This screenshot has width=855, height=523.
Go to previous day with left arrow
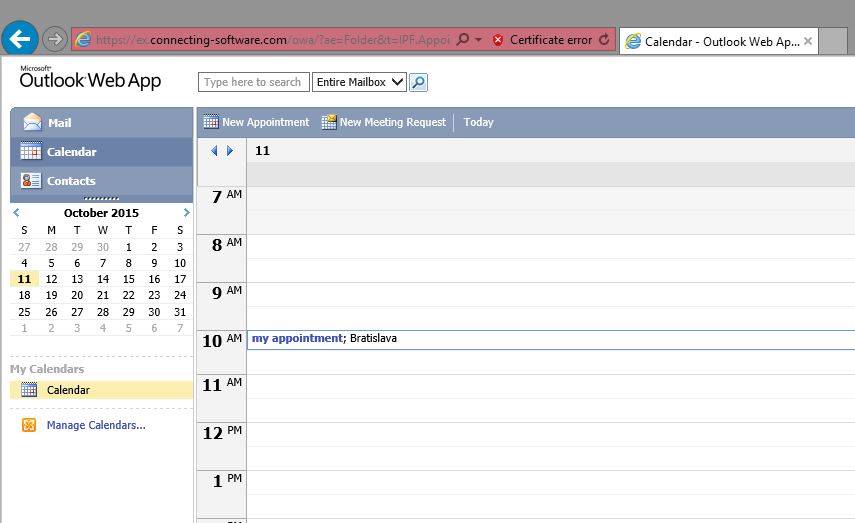(214, 151)
